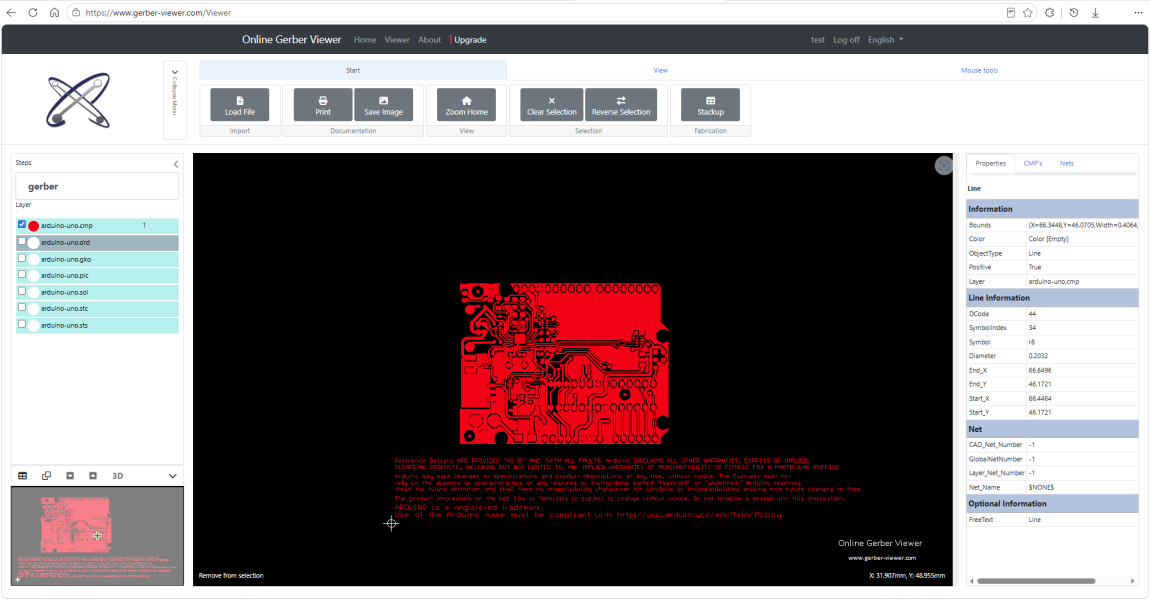Viewport: 1150px width, 600px height.
Task: Click the Net_Name value $NONE$
Action: (x=1041, y=487)
